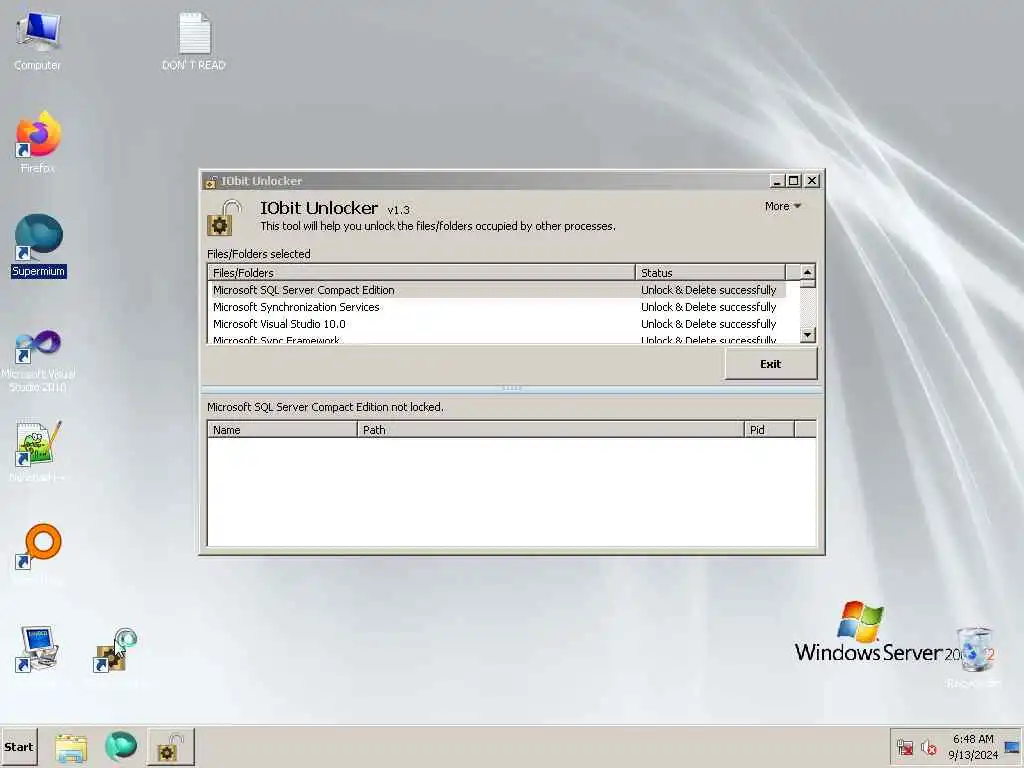
Task: Click status of Synchronization Services row
Action: pos(709,307)
